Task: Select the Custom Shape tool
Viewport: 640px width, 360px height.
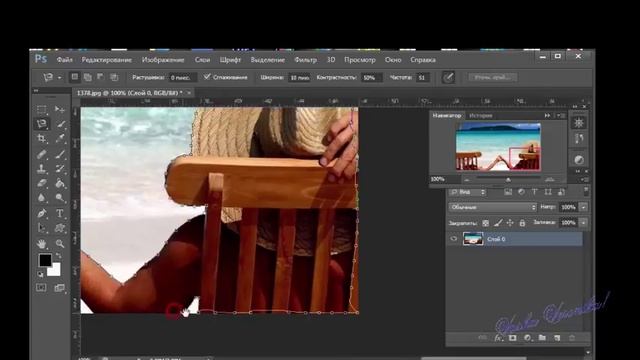Action: pyautogui.click(x=60, y=228)
